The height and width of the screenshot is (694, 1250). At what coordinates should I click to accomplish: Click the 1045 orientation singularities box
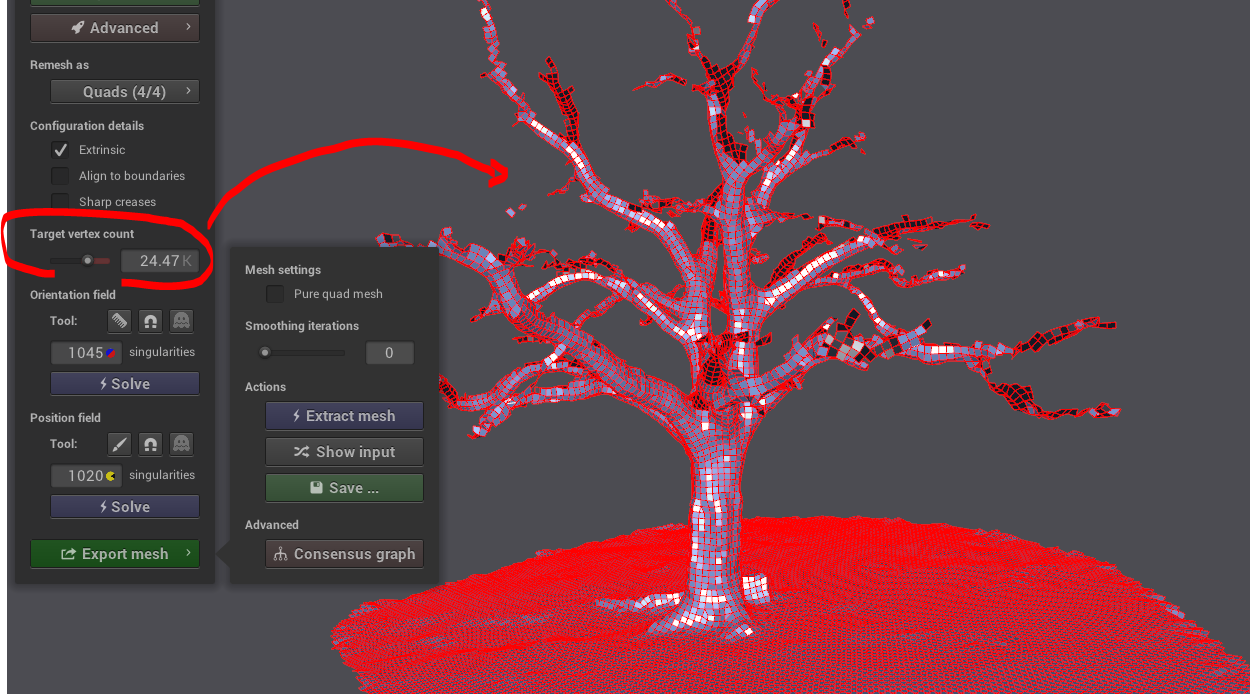[86, 352]
